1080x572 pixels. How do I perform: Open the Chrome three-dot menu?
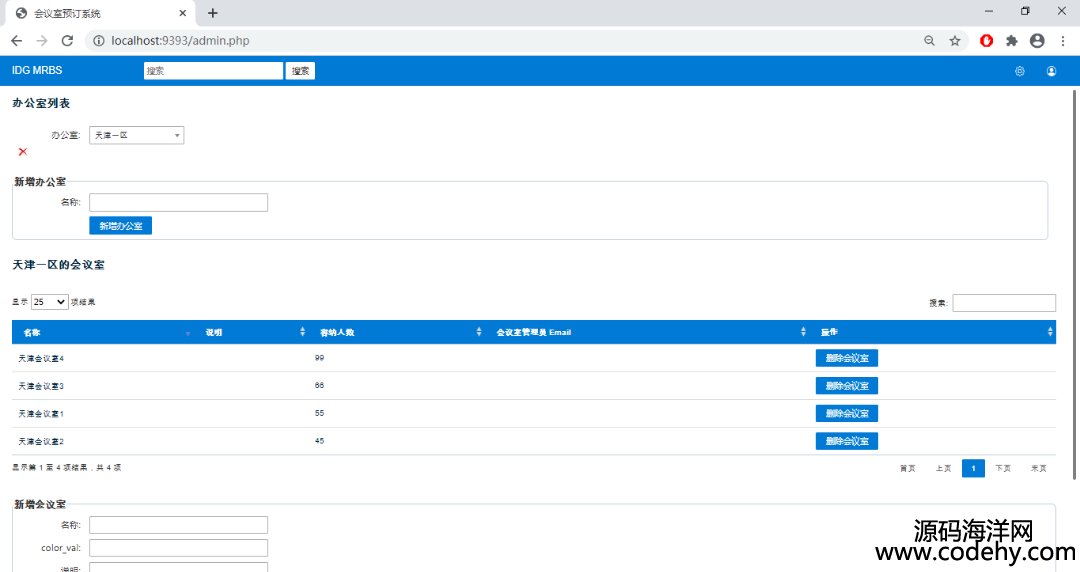point(1062,41)
